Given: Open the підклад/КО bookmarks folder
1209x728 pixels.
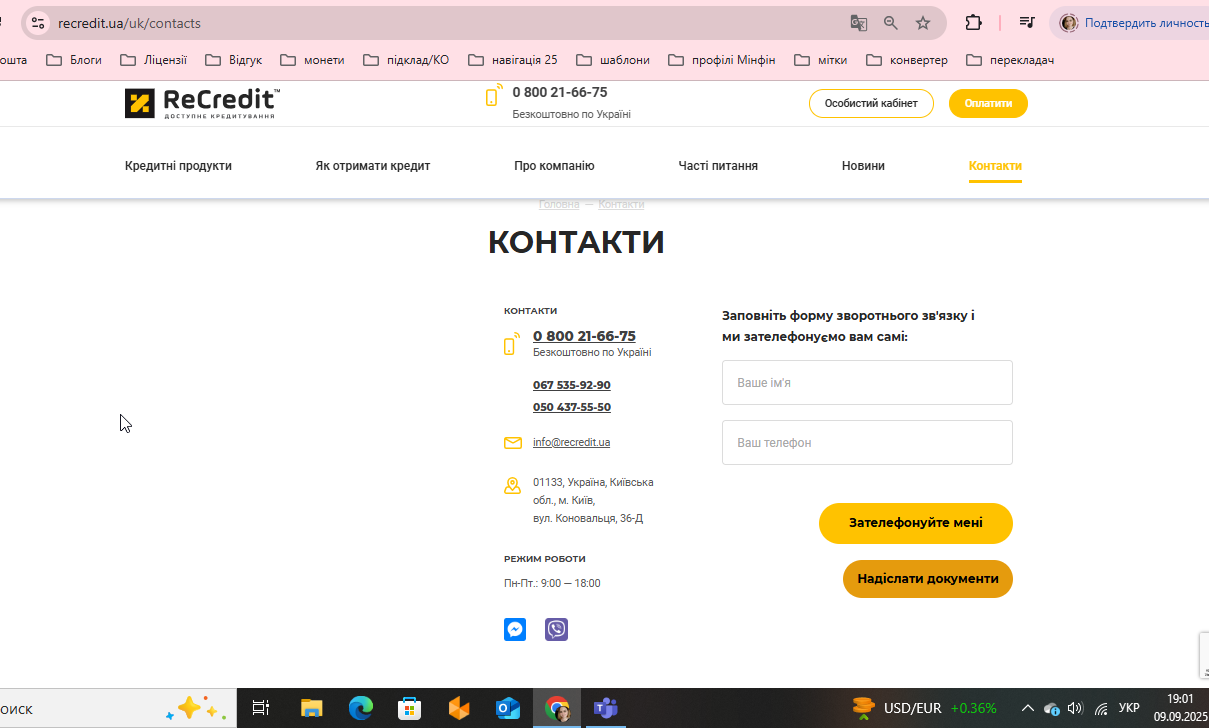Looking at the screenshot, I should point(405,60).
